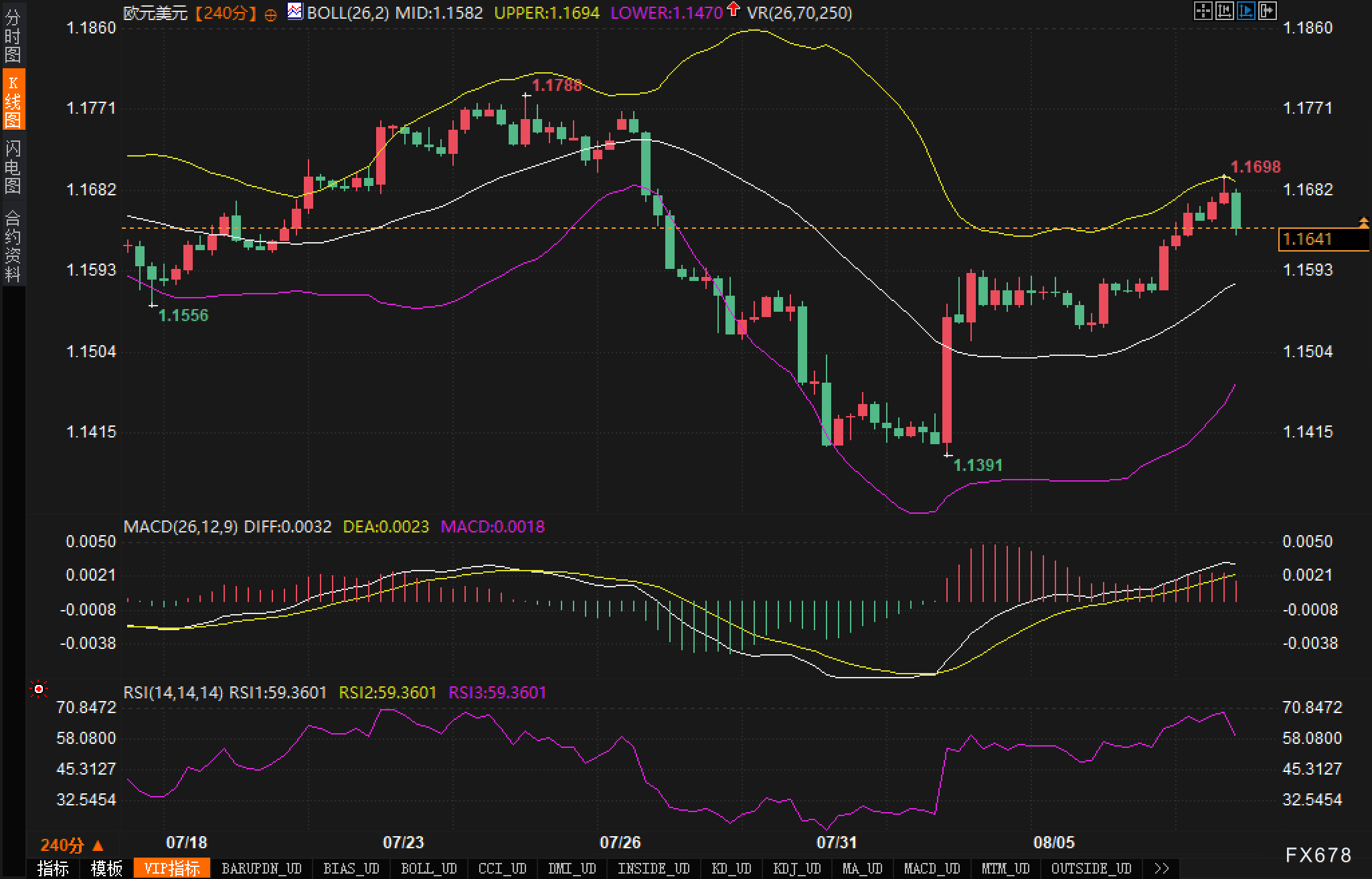Click the BOLL indicator chart icon
The width and height of the screenshot is (1372, 879).
[294, 11]
